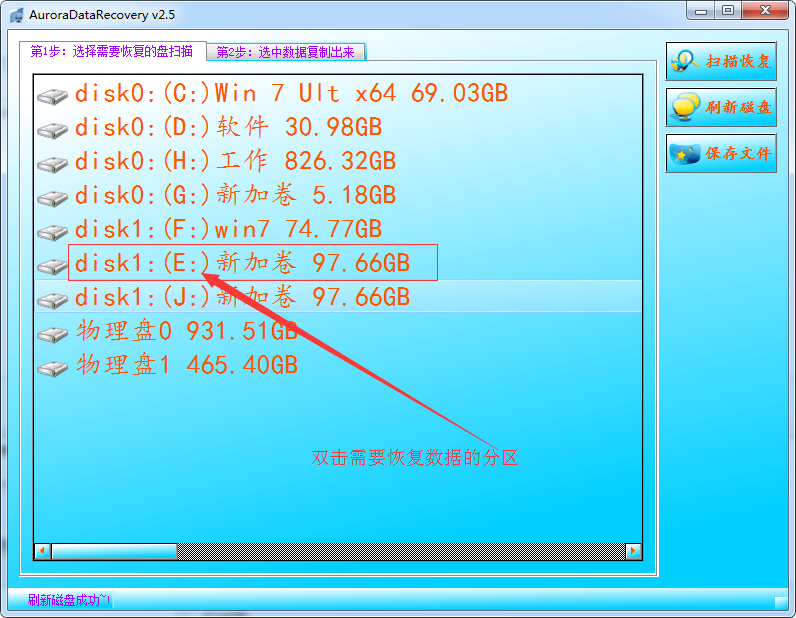Click the drive icon beside disk0 (H:) 工作
The height and width of the screenshot is (618, 796).
(x=52, y=163)
